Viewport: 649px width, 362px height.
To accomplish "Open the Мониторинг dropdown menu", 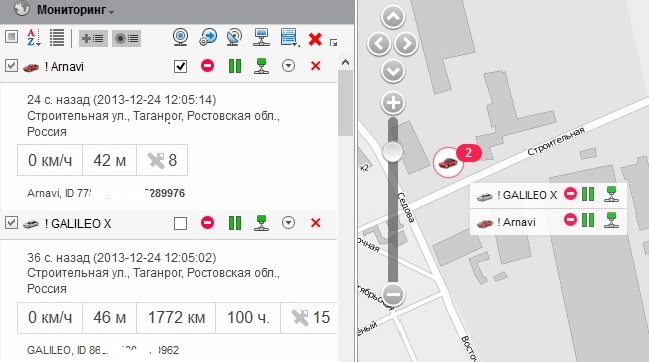I will pyautogui.click(x=75, y=10).
